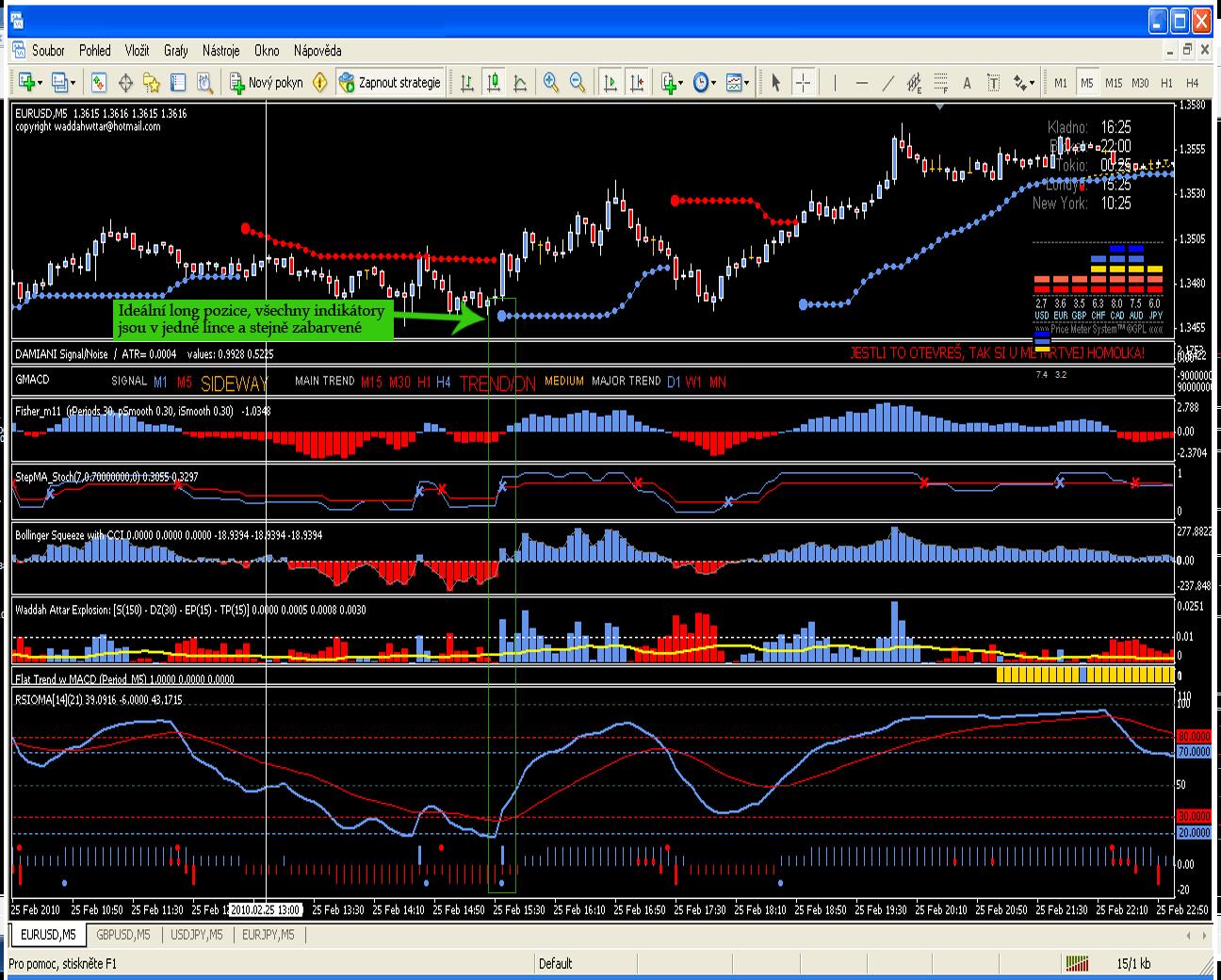Screen dimensions: 1221x980
Task: Open the periods clock icon
Action: click(x=701, y=83)
